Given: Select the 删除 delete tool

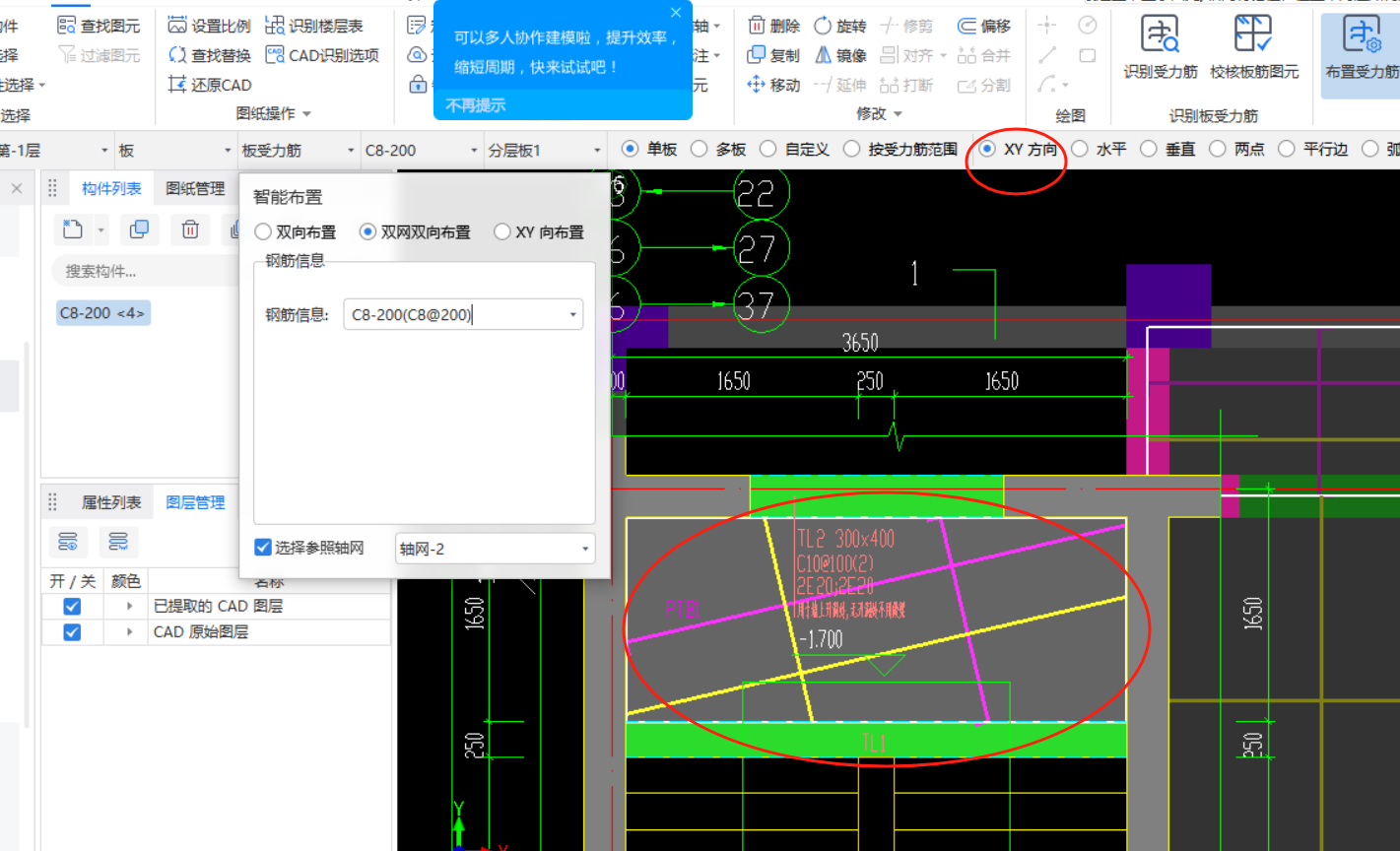Looking at the screenshot, I should pyautogui.click(x=774, y=26).
